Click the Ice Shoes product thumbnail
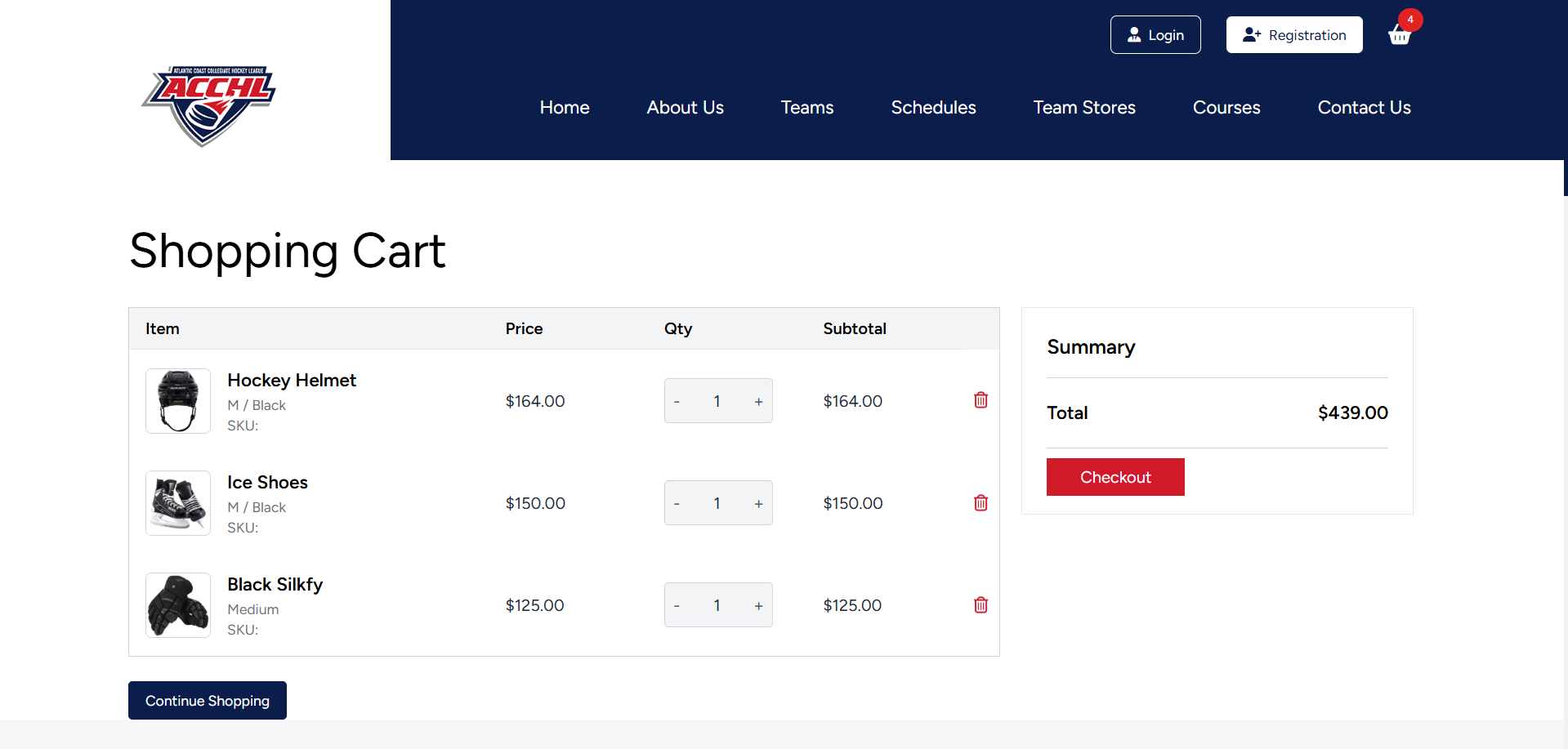 (x=177, y=503)
